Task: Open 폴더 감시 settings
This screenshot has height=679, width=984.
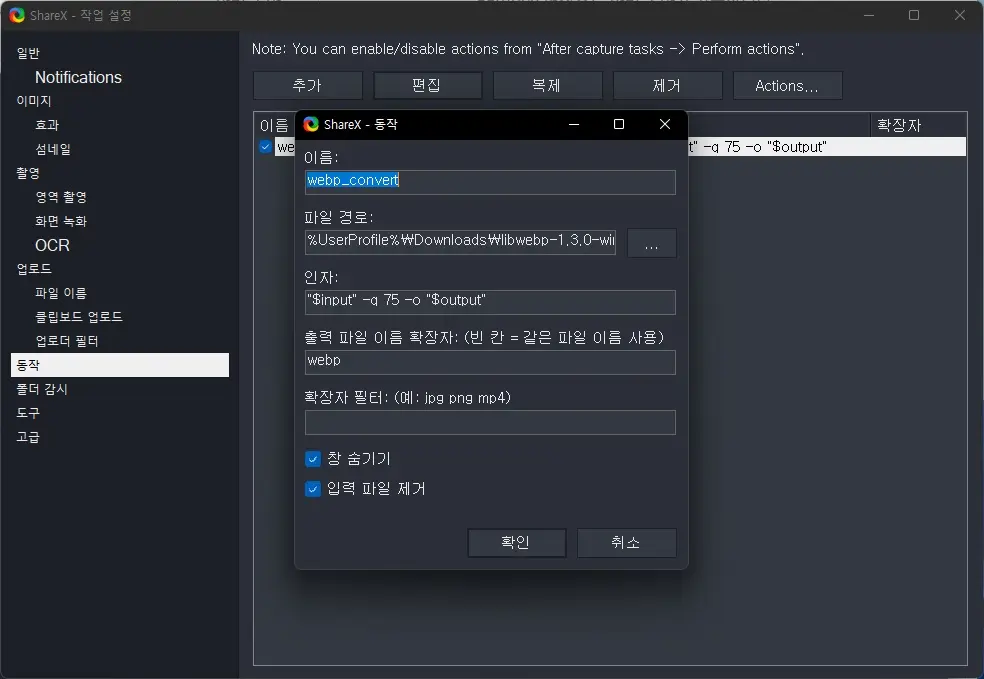Action: (41, 389)
